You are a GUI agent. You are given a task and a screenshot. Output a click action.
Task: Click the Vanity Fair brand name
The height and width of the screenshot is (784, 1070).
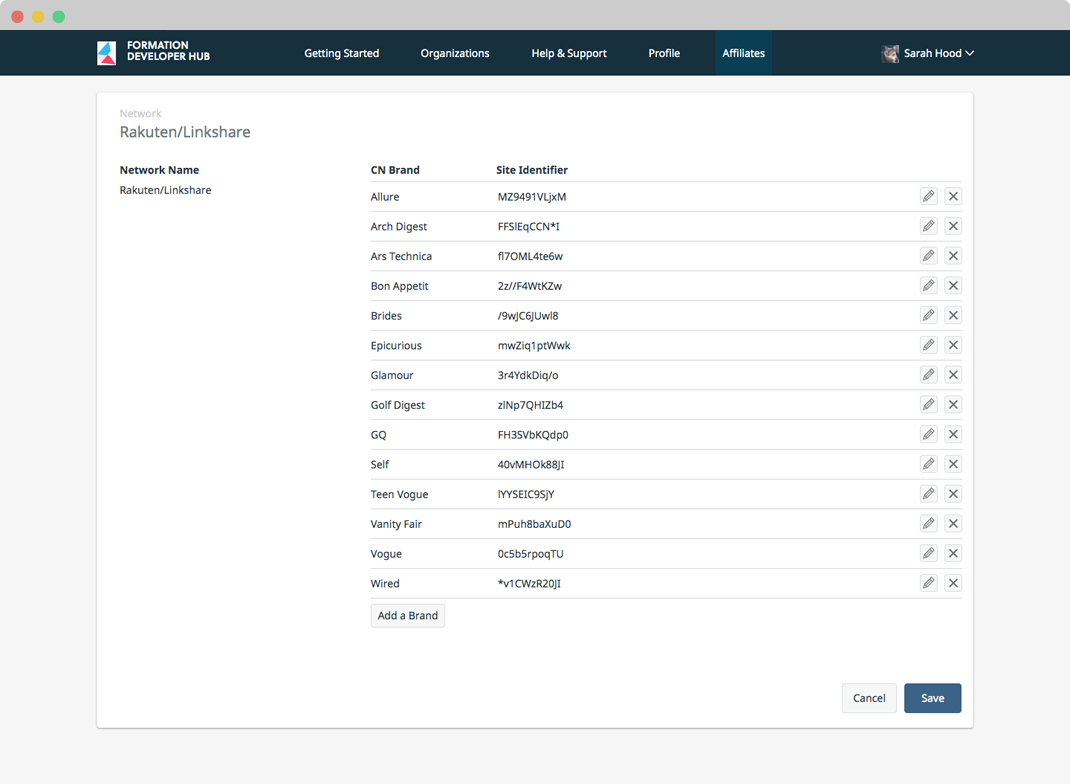pos(396,524)
